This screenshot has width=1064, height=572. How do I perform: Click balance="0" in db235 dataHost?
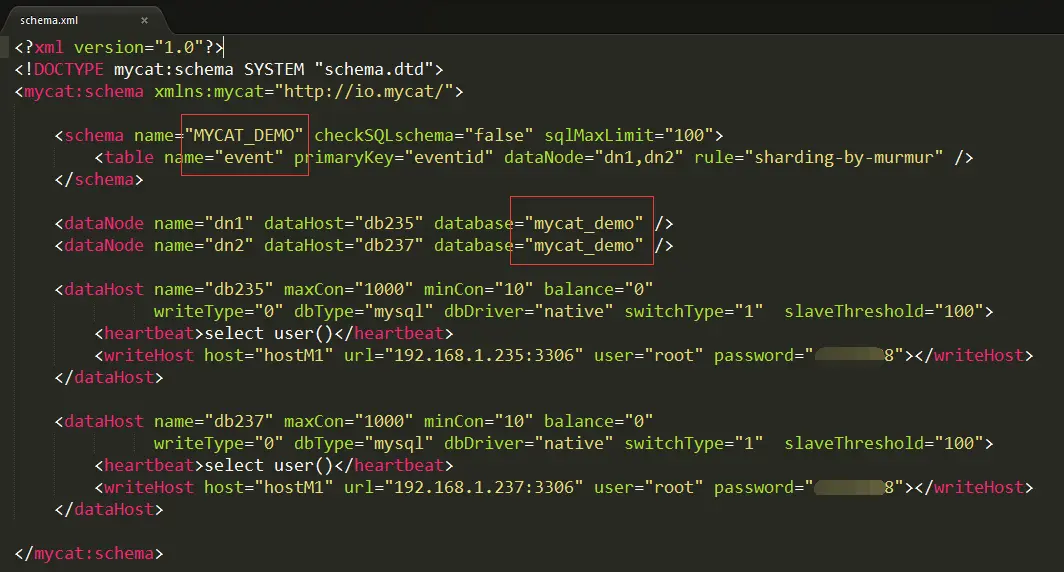598,289
